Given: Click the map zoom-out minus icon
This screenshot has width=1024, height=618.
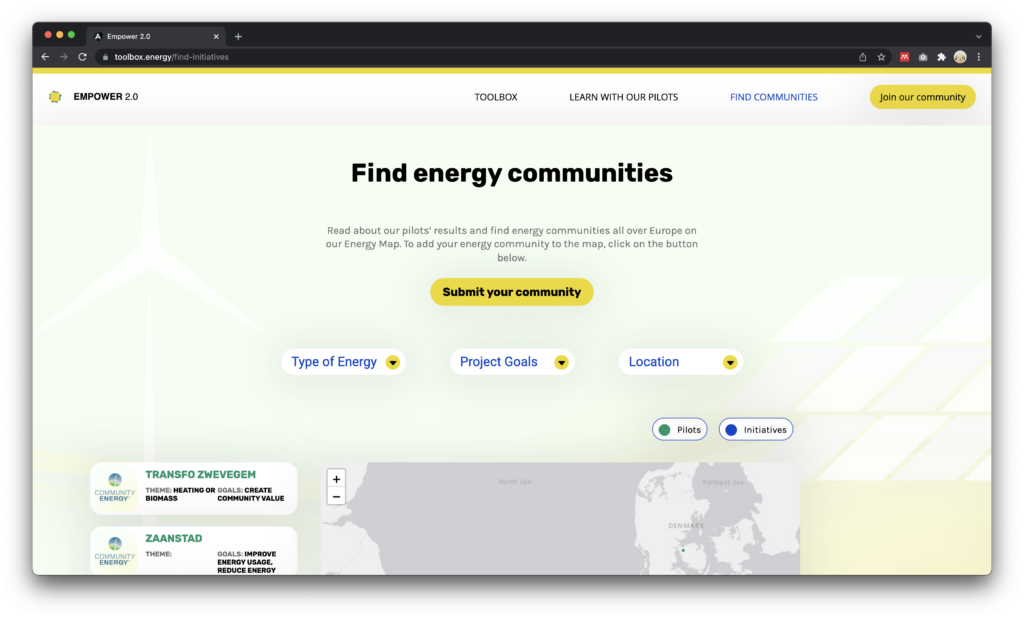Looking at the screenshot, I should tap(336, 496).
